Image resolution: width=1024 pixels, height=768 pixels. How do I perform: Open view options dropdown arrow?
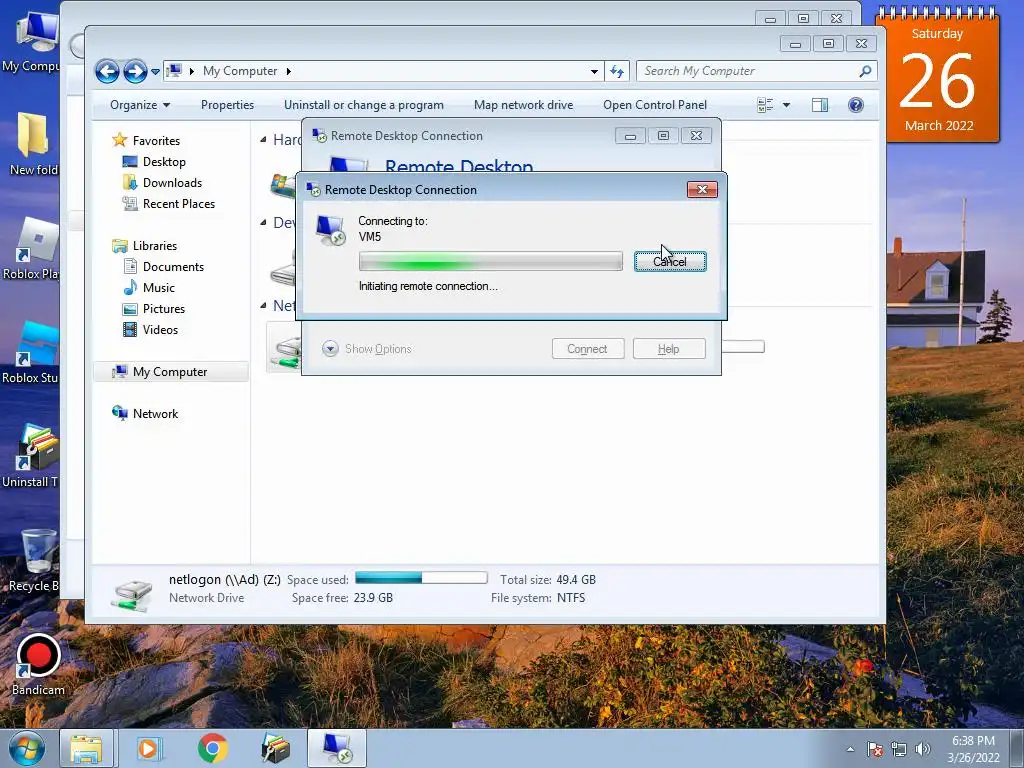point(786,105)
